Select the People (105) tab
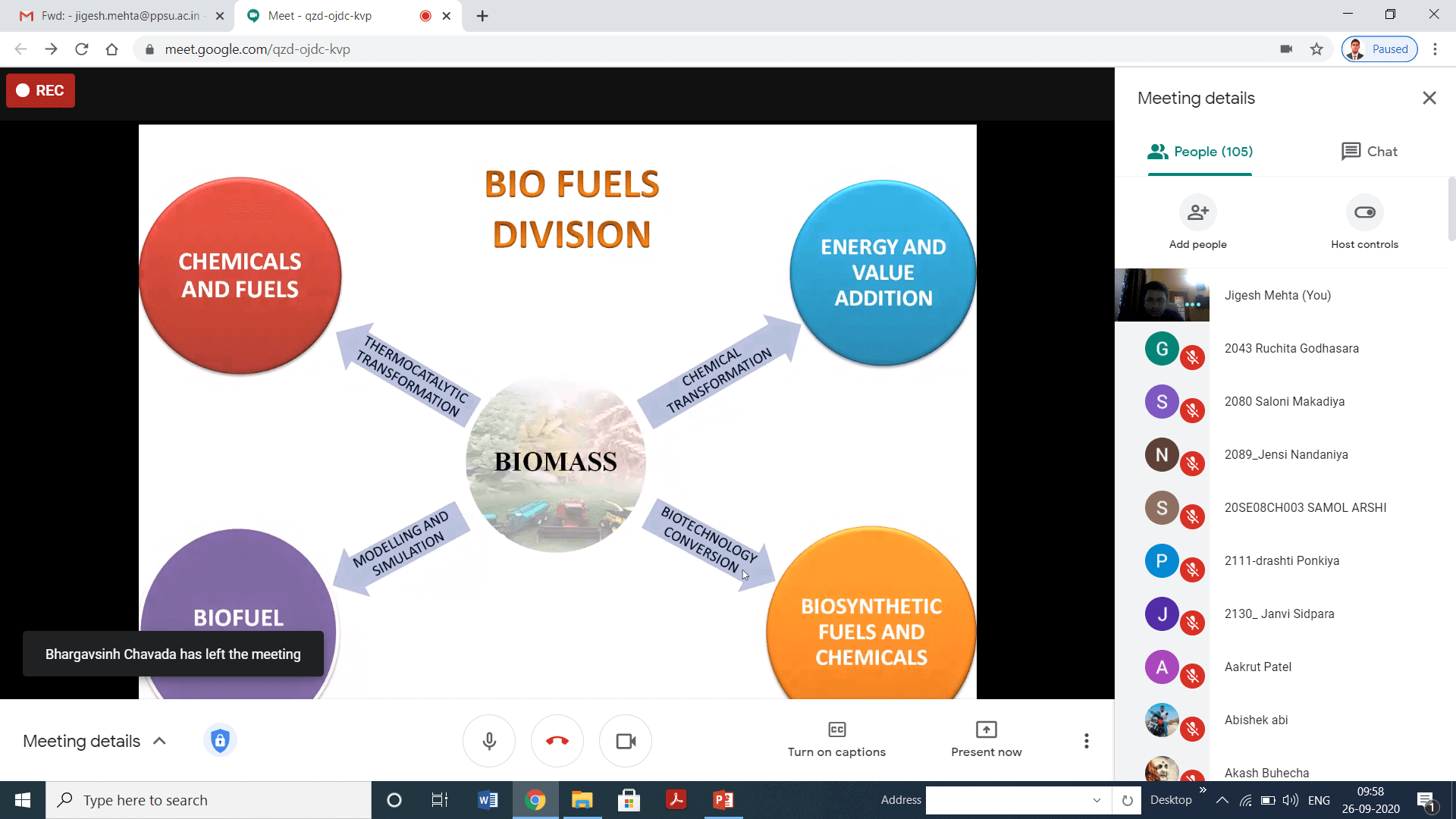 click(x=1200, y=152)
